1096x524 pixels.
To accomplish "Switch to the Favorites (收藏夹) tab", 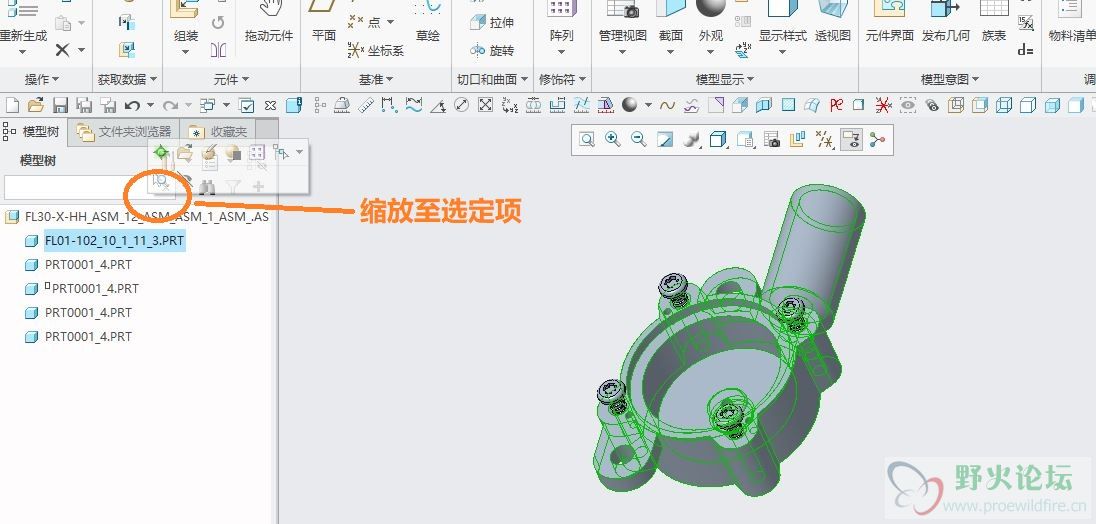I will coord(219,131).
